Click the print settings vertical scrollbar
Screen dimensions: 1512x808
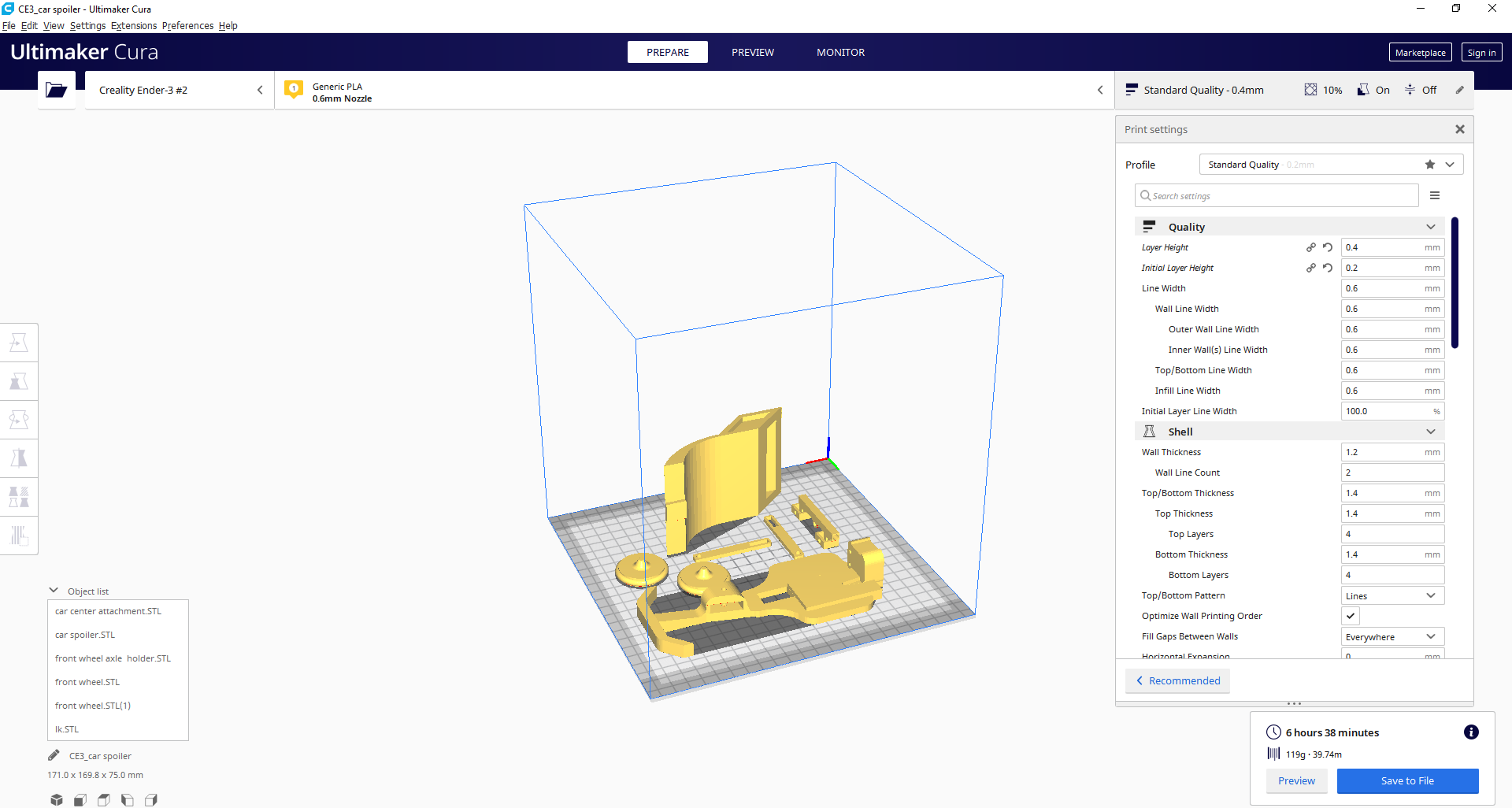coord(1455,282)
